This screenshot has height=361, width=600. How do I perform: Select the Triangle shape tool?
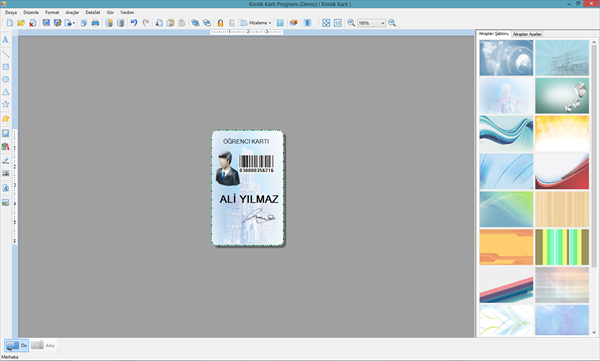[5, 92]
